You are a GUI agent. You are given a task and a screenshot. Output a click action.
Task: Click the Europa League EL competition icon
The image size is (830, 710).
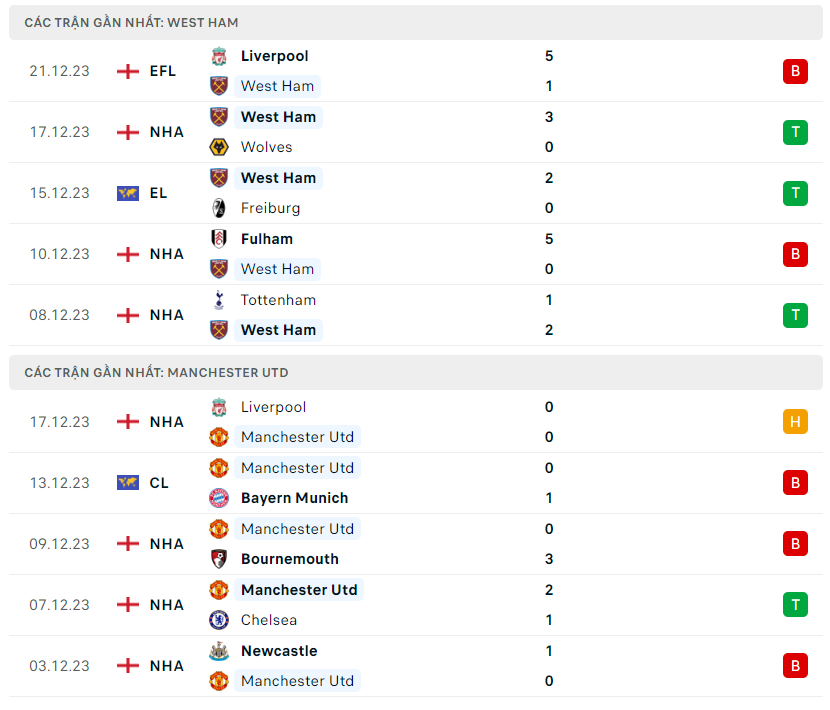tap(128, 193)
